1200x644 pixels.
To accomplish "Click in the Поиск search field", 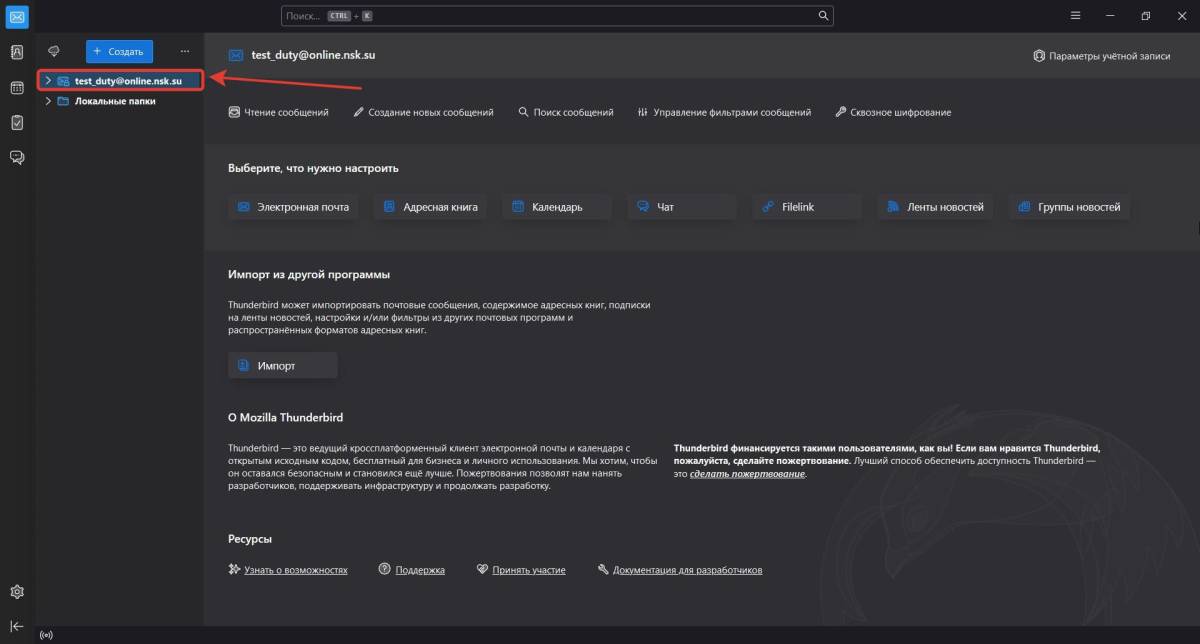I will [550, 16].
